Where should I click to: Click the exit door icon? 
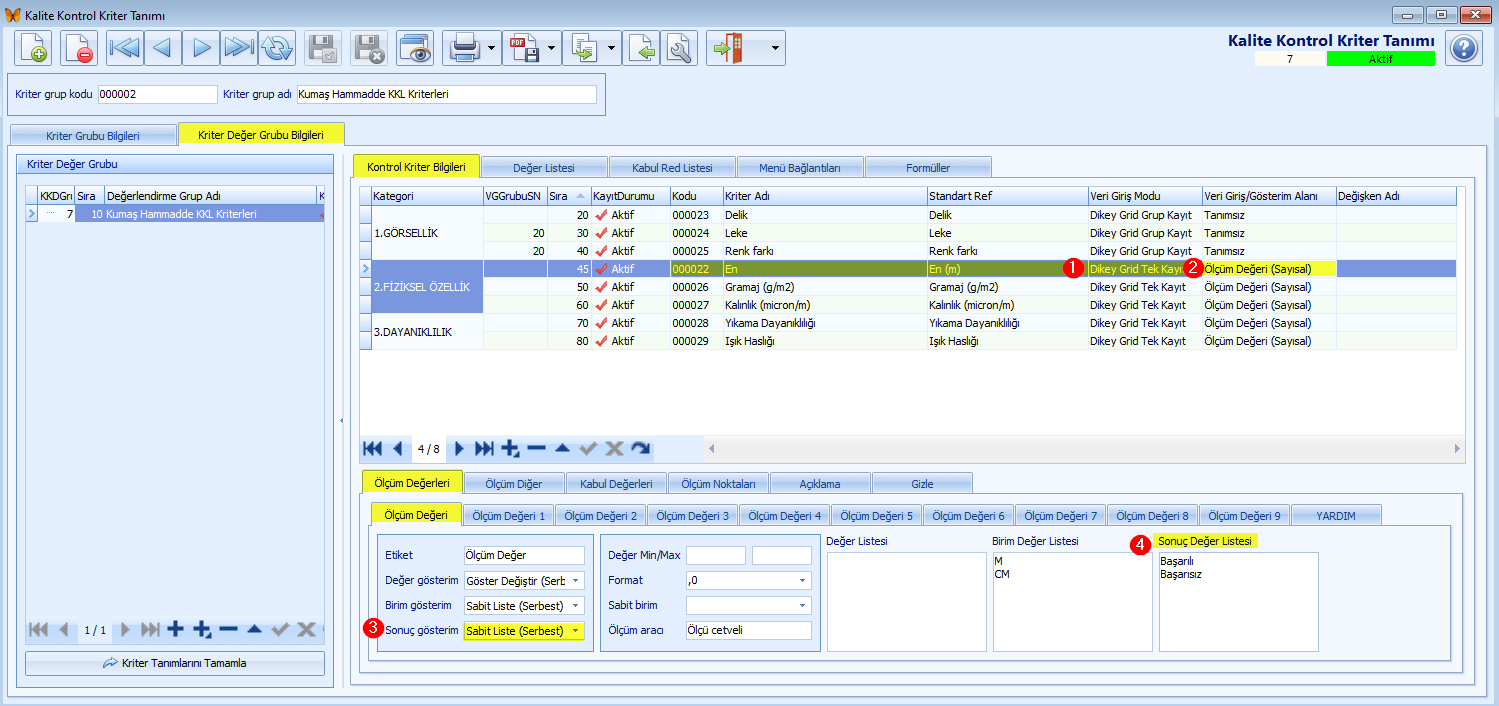tap(727, 48)
